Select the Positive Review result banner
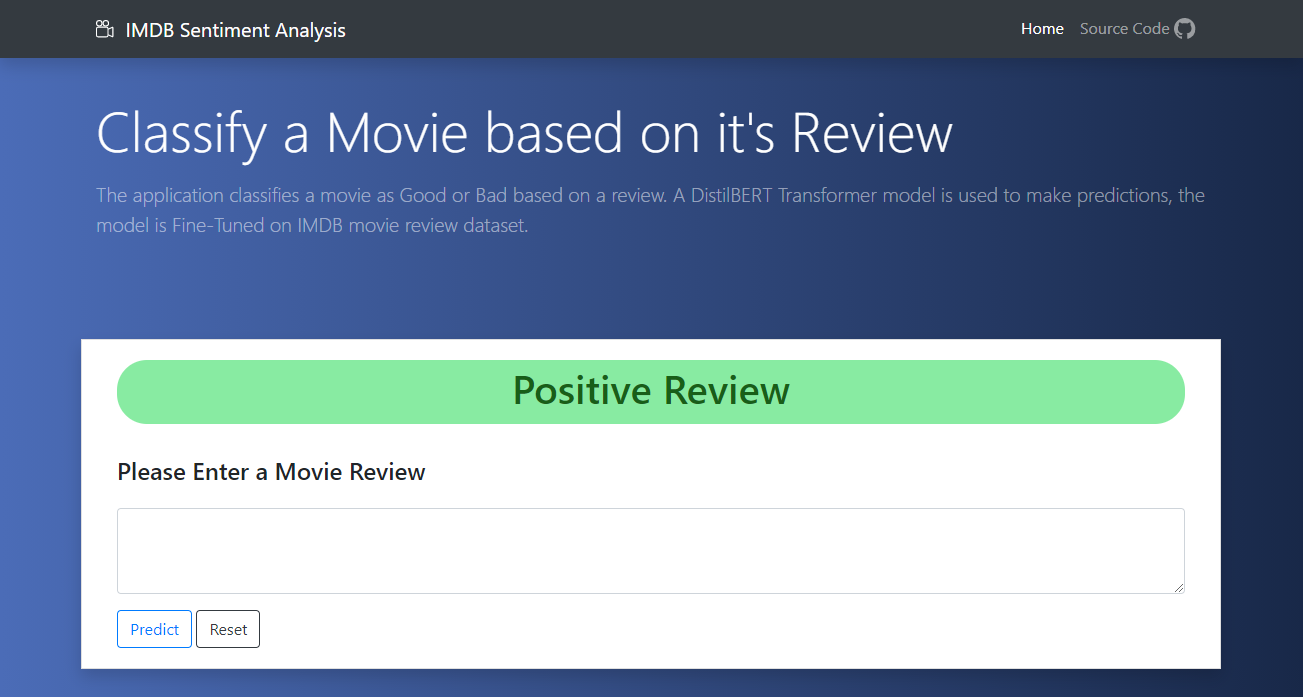This screenshot has height=697, width=1303. tap(651, 391)
